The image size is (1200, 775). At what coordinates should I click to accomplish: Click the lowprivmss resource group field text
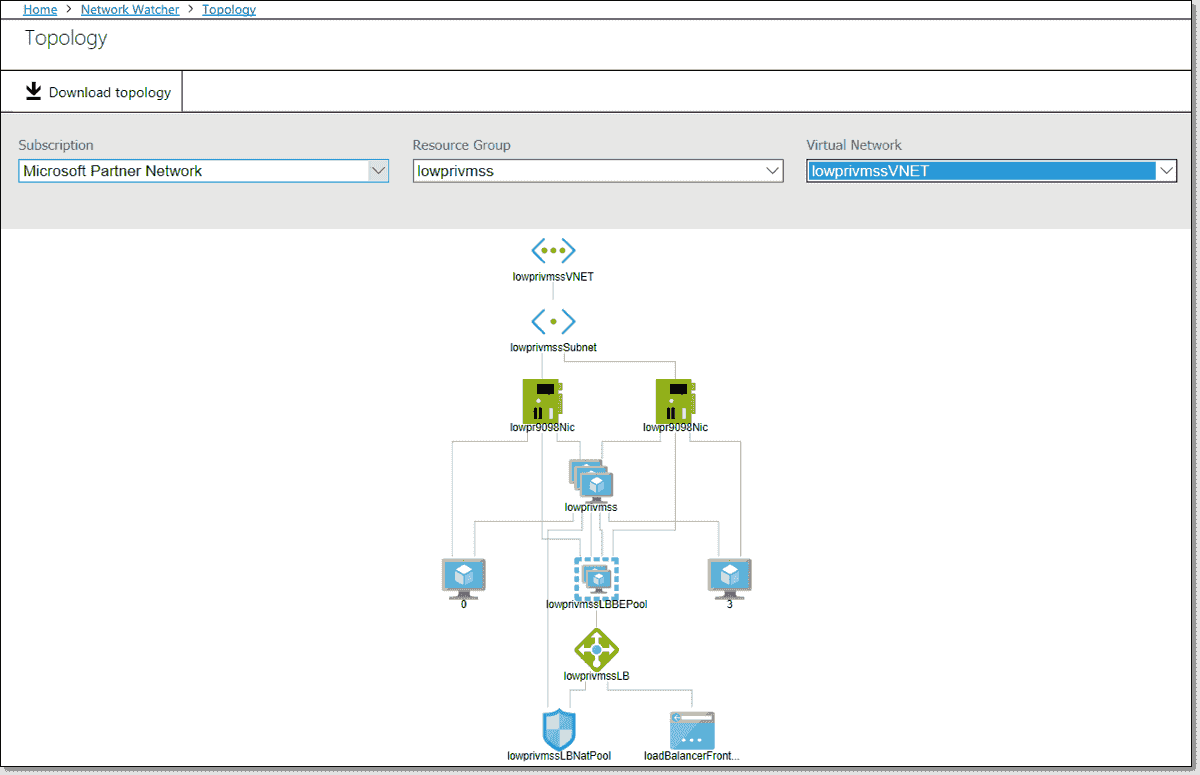456,171
